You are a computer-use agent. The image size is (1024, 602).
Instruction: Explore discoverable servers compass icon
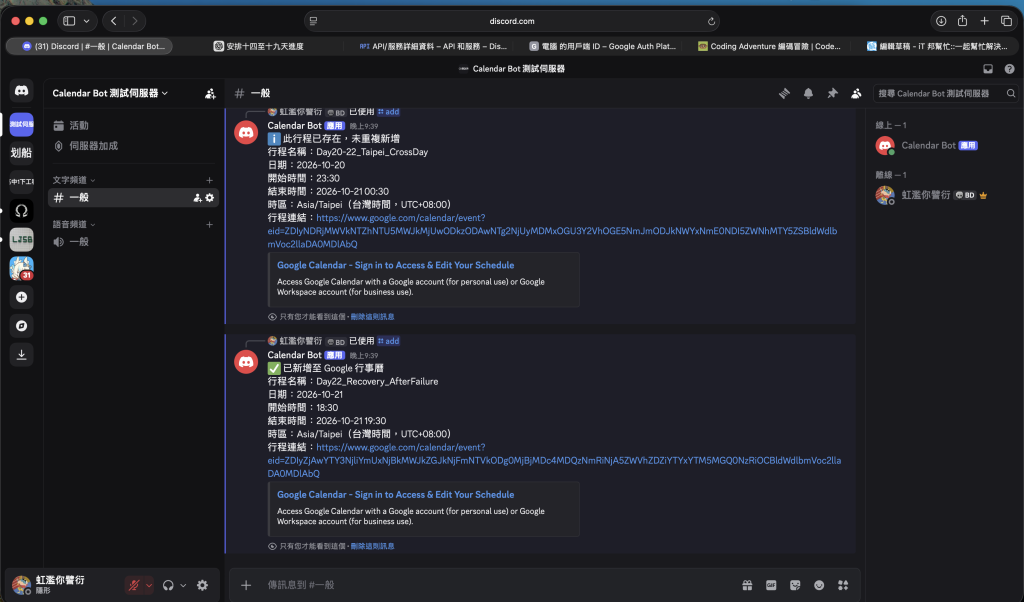[22, 326]
